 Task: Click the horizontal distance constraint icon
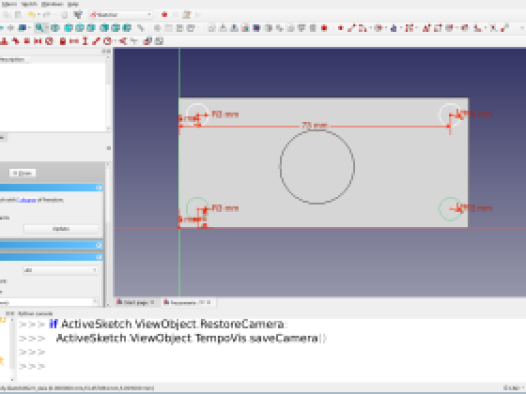coord(74,41)
